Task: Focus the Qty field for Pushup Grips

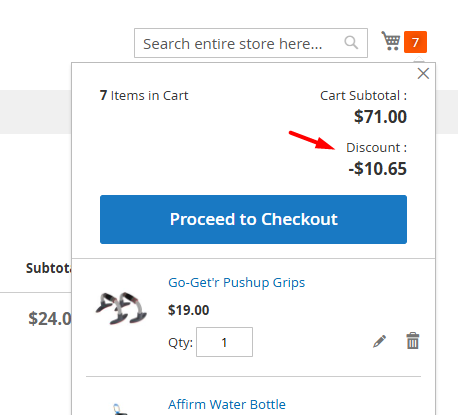Action: (224, 342)
